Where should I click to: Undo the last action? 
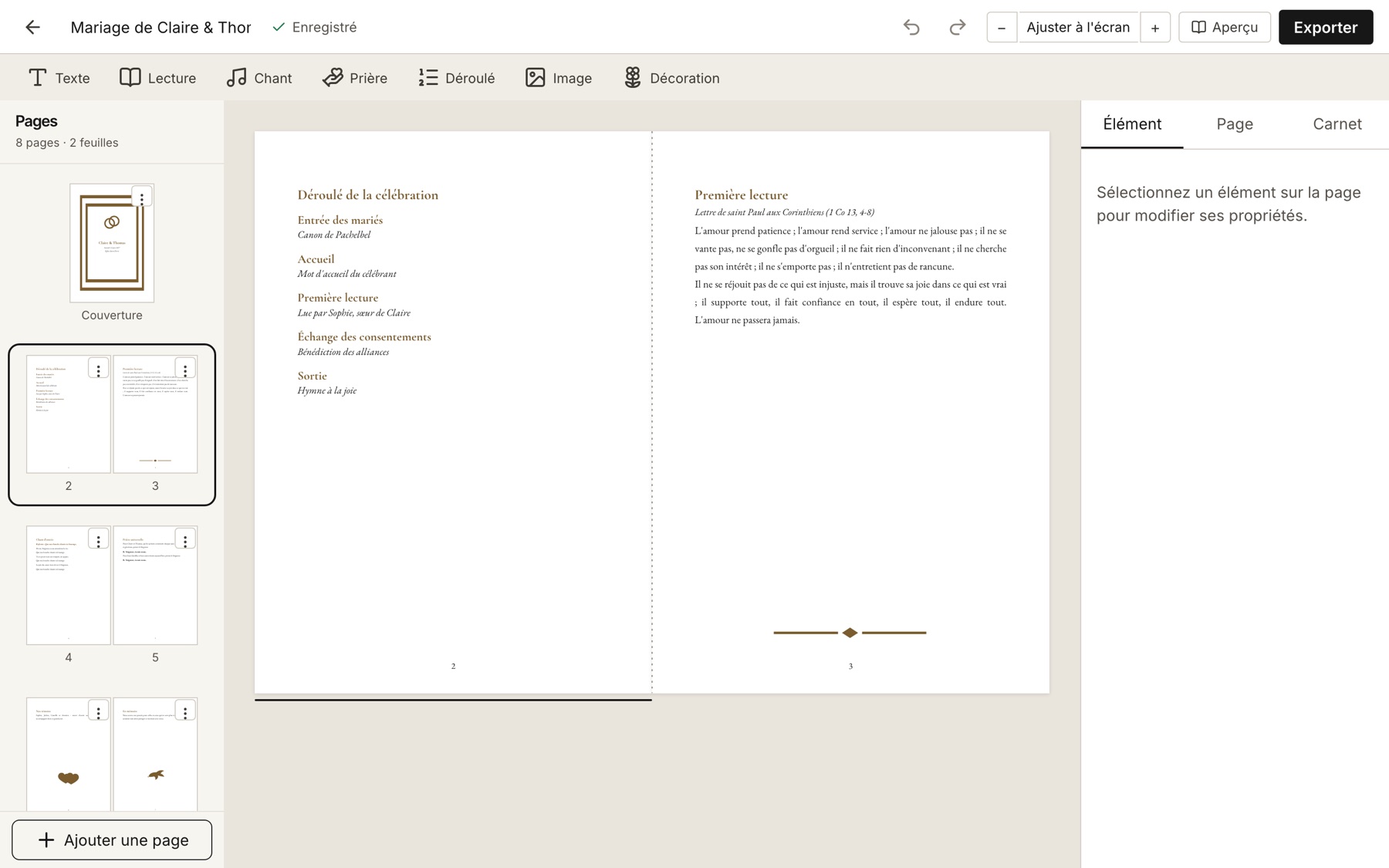click(911, 27)
